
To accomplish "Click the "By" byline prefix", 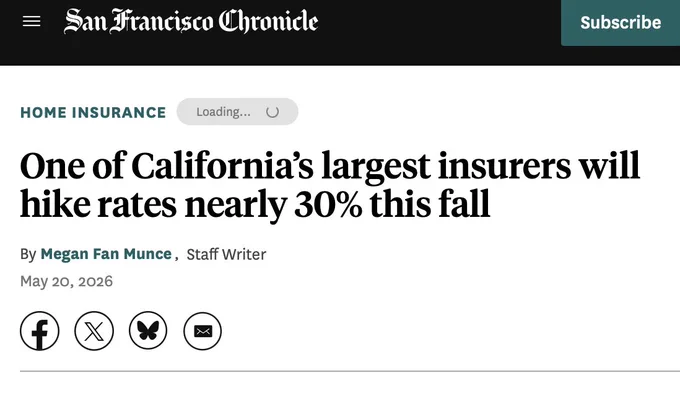I will pos(28,254).
